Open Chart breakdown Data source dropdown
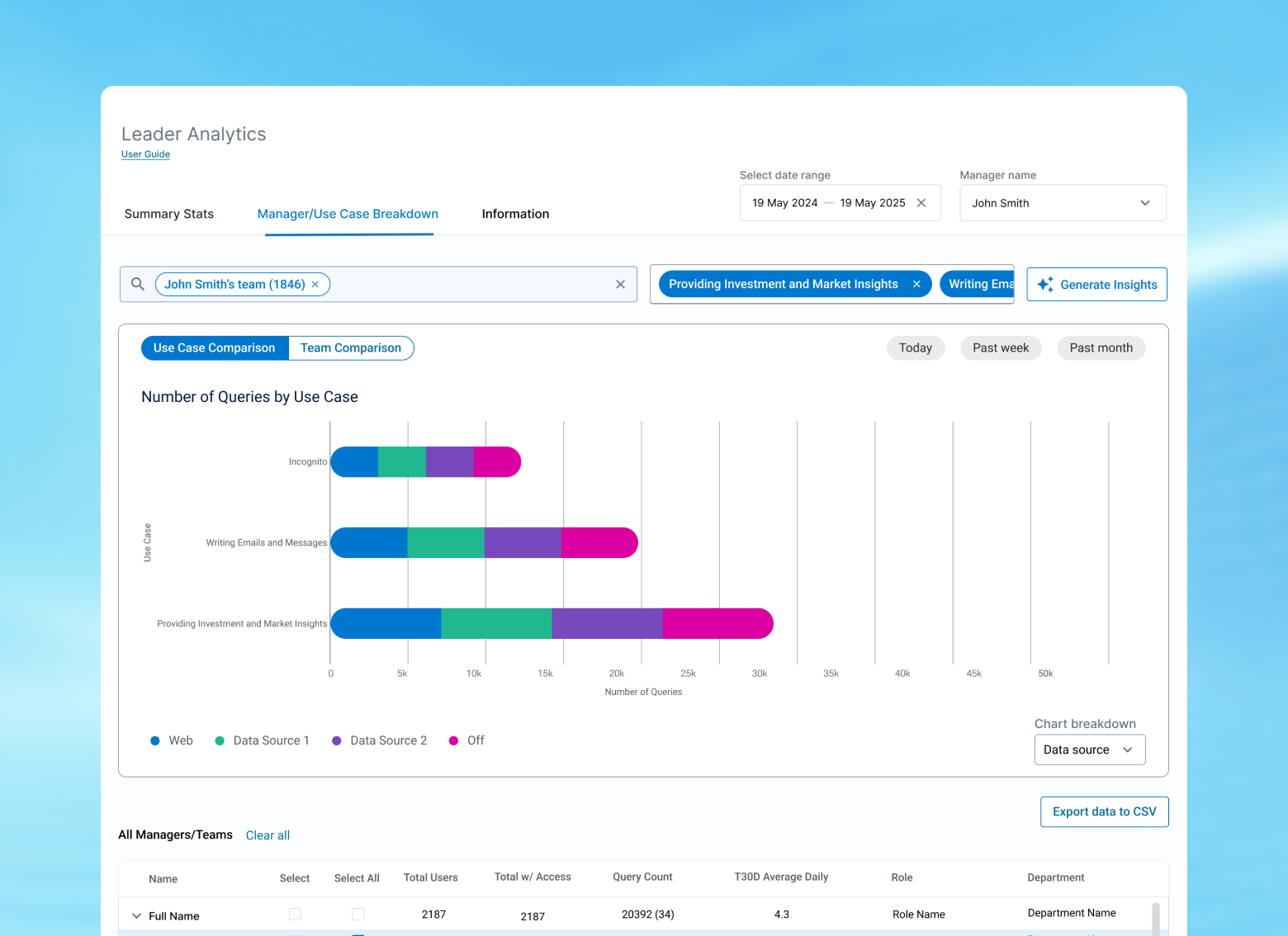 click(1089, 749)
